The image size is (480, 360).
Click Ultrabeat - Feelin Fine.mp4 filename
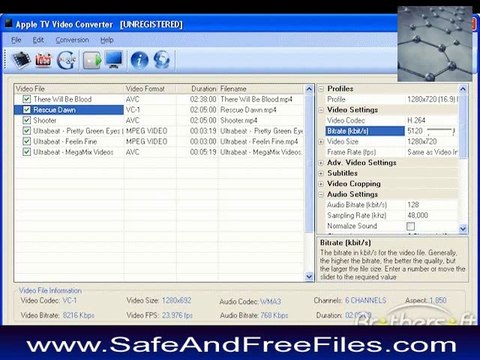coord(259,142)
